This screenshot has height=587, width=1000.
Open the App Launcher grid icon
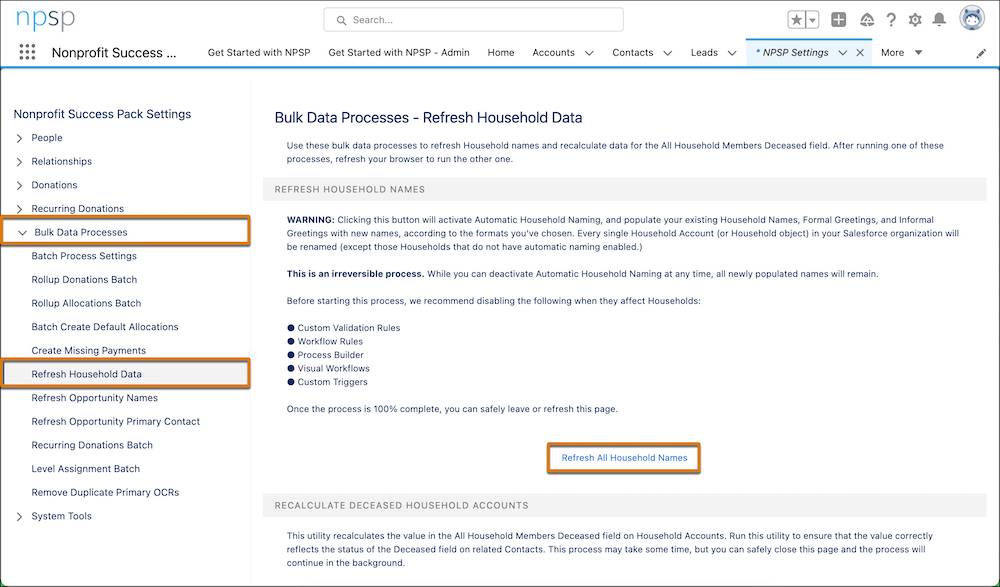[x=27, y=52]
